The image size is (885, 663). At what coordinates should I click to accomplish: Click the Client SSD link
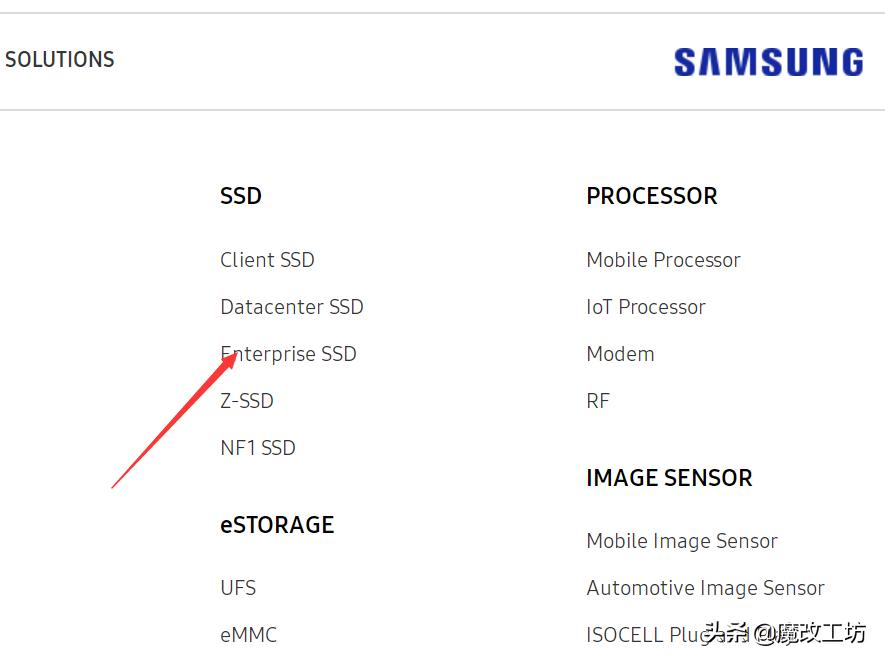point(267,260)
